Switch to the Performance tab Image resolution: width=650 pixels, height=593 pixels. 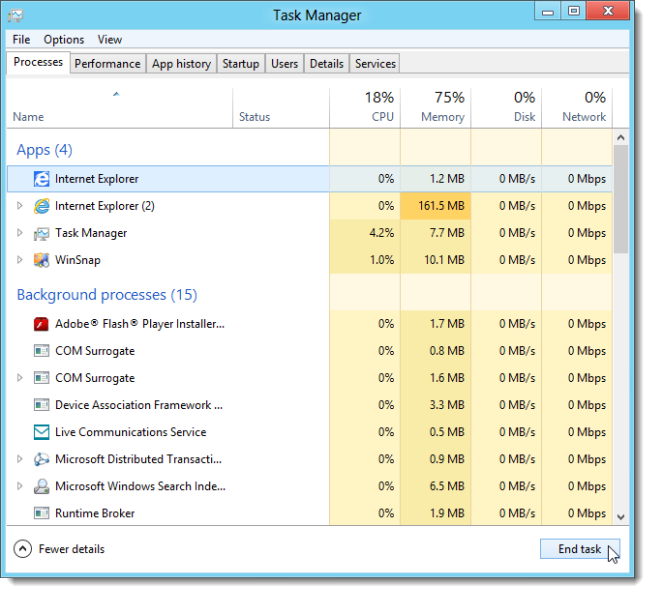(x=107, y=64)
